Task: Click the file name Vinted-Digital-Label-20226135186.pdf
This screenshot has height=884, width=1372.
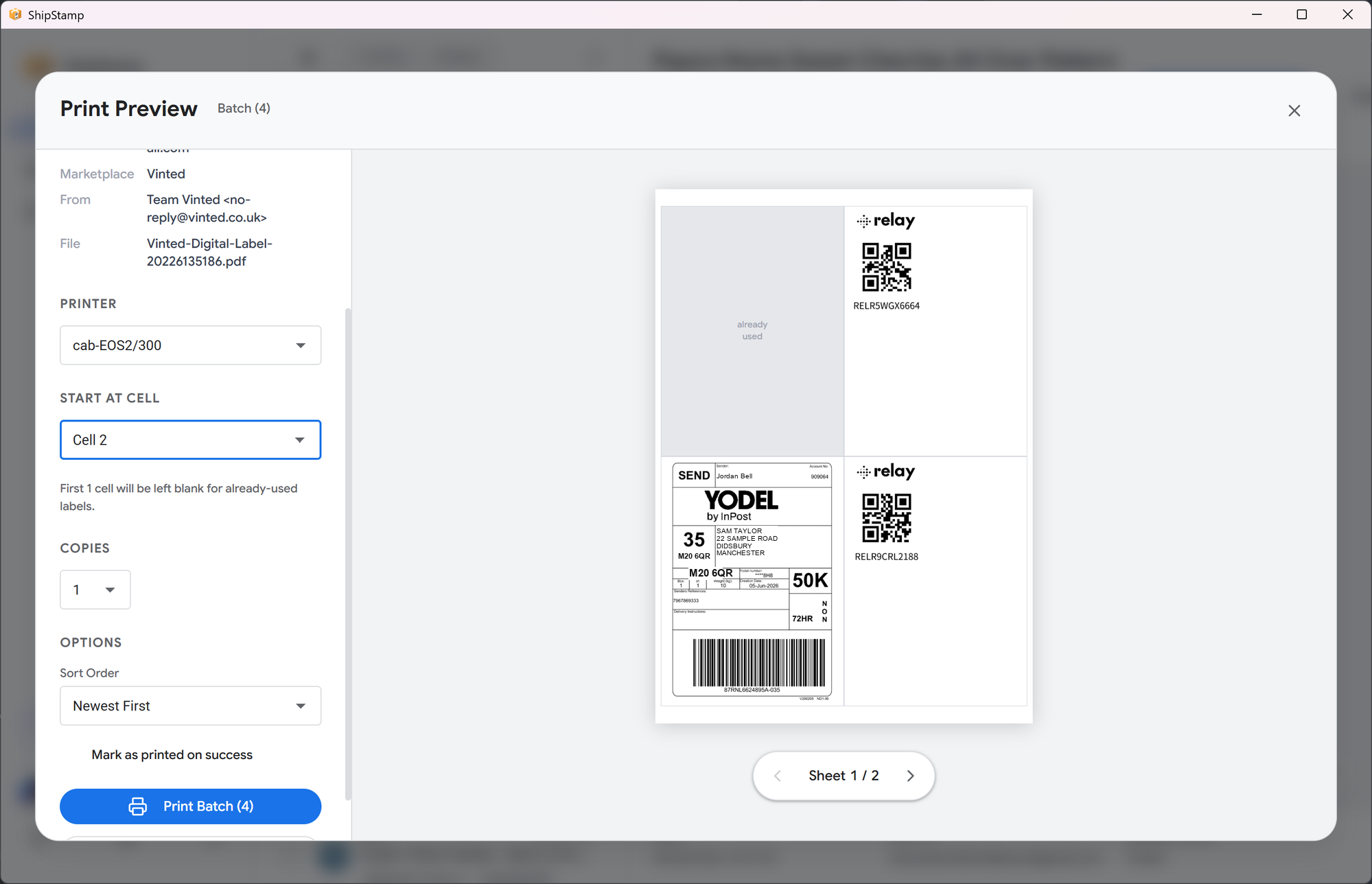Action: click(209, 253)
